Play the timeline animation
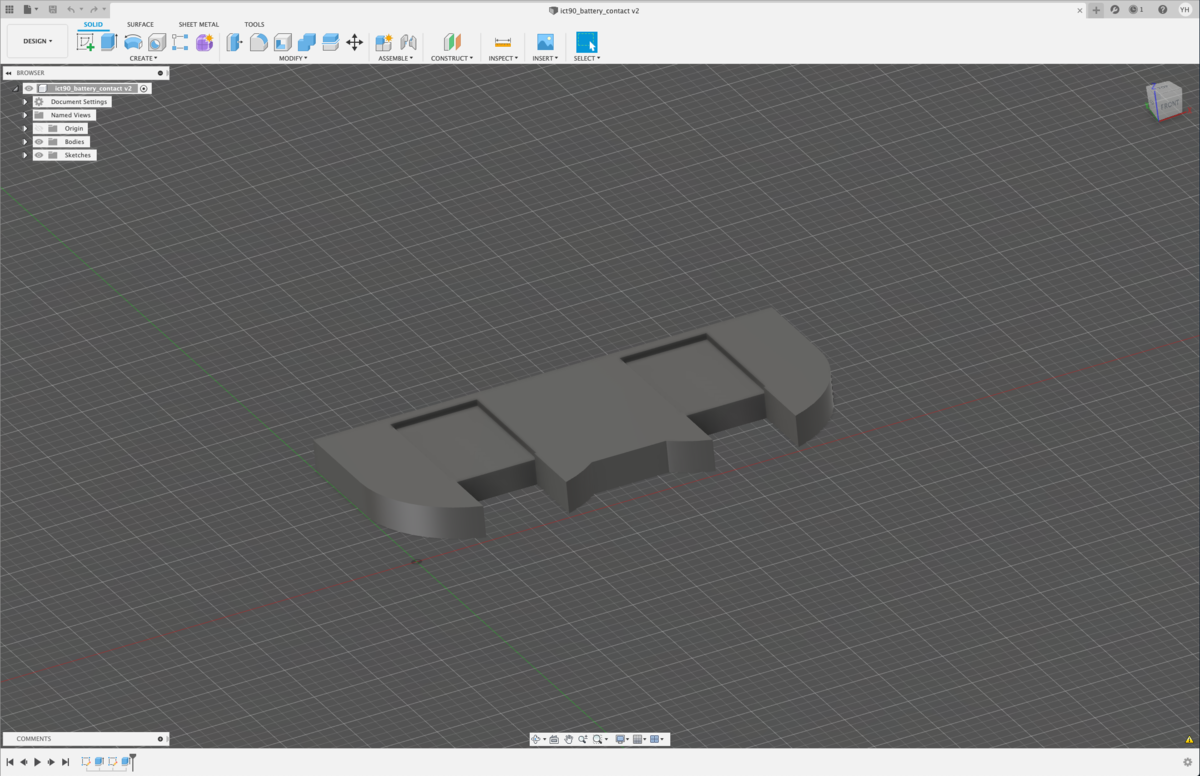 [38, 762]
